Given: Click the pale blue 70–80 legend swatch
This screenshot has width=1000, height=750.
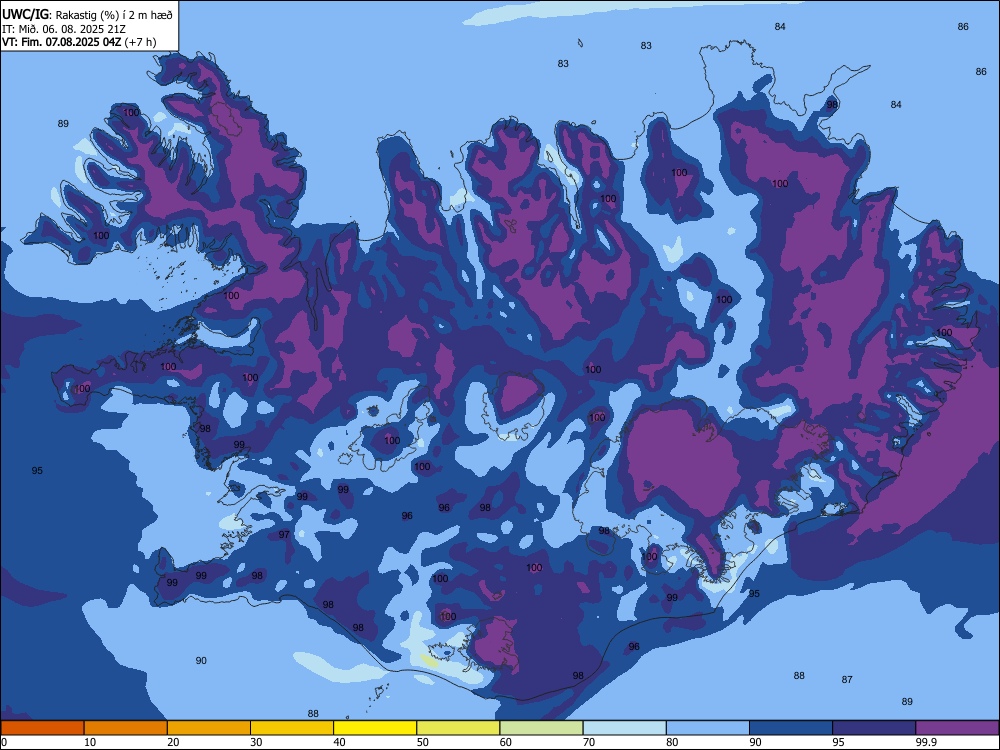Looking at the screenshot, I should [624, 728].
